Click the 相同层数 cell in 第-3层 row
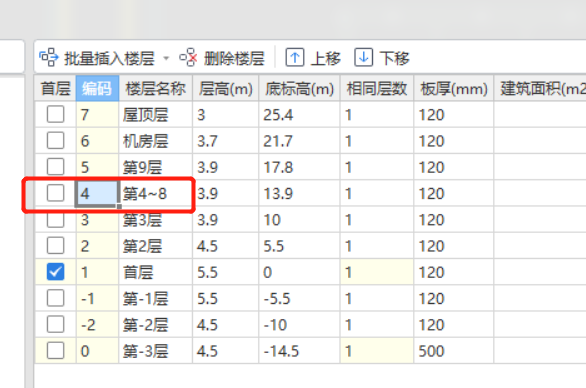Image resolution: width=586 pixels, height=388 pixels. coord(377,351)
